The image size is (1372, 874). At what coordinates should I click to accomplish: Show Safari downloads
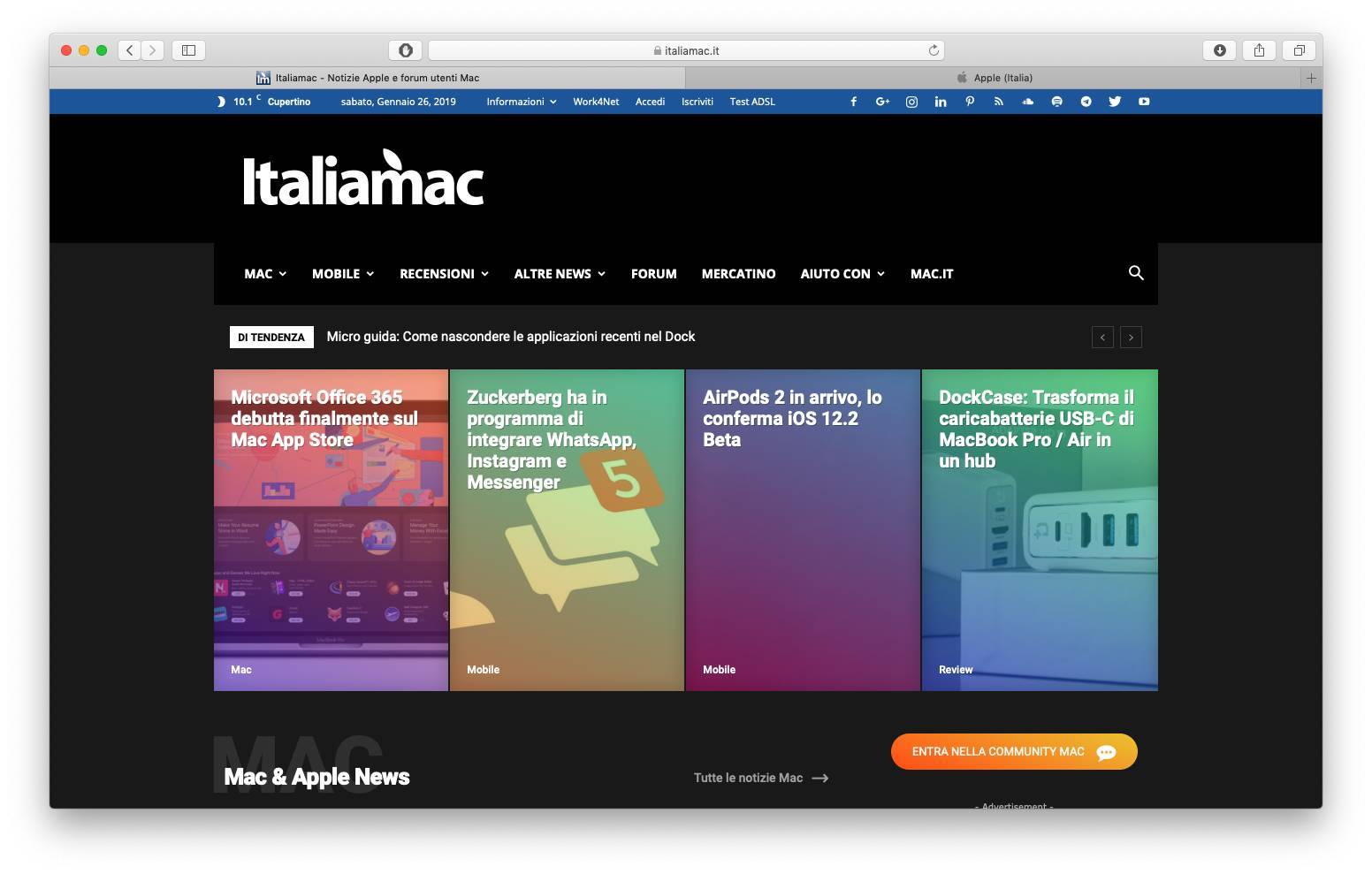coord(1219,50)
